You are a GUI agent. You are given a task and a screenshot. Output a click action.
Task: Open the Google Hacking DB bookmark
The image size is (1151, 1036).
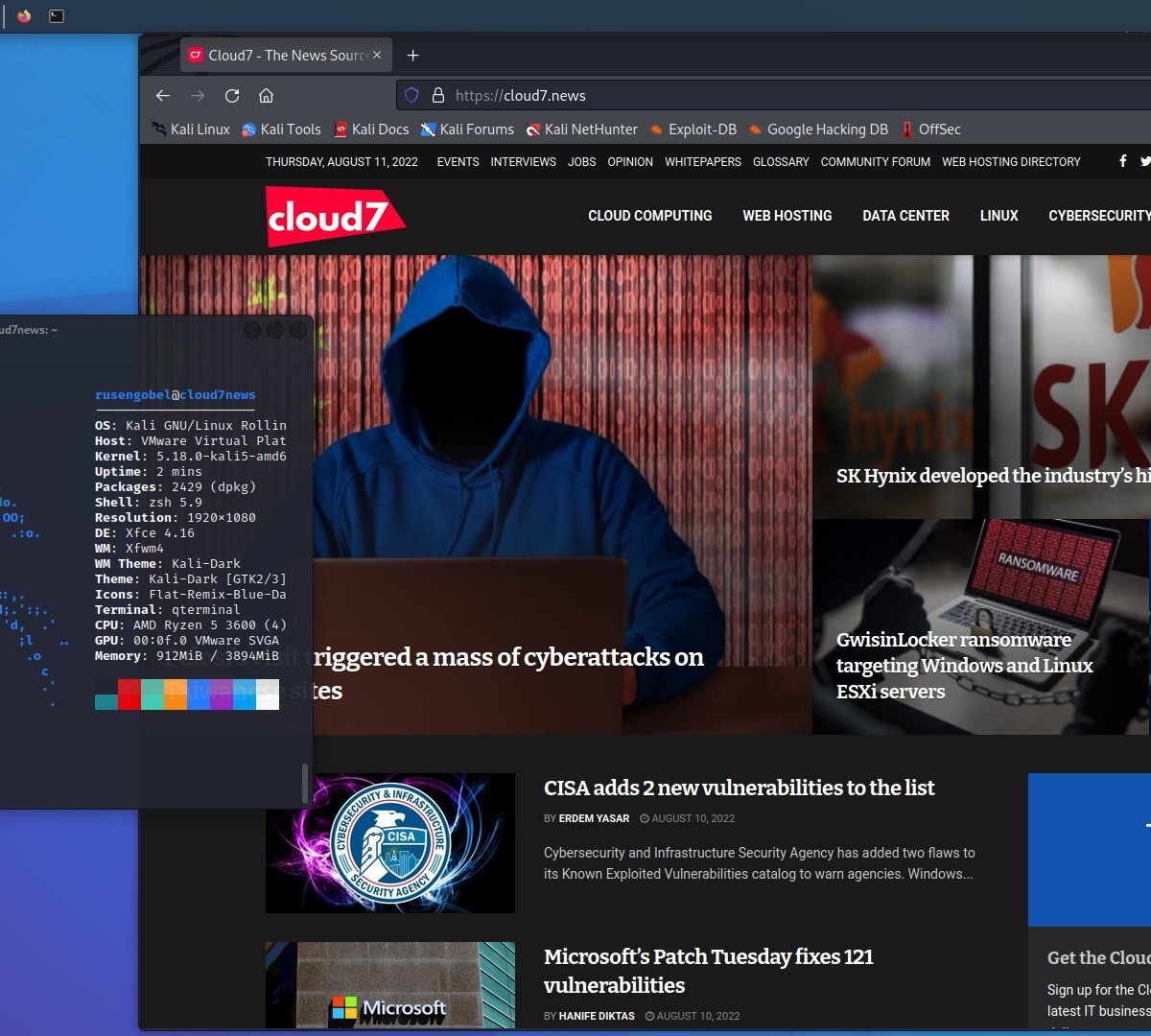click(x=818, y=129)
